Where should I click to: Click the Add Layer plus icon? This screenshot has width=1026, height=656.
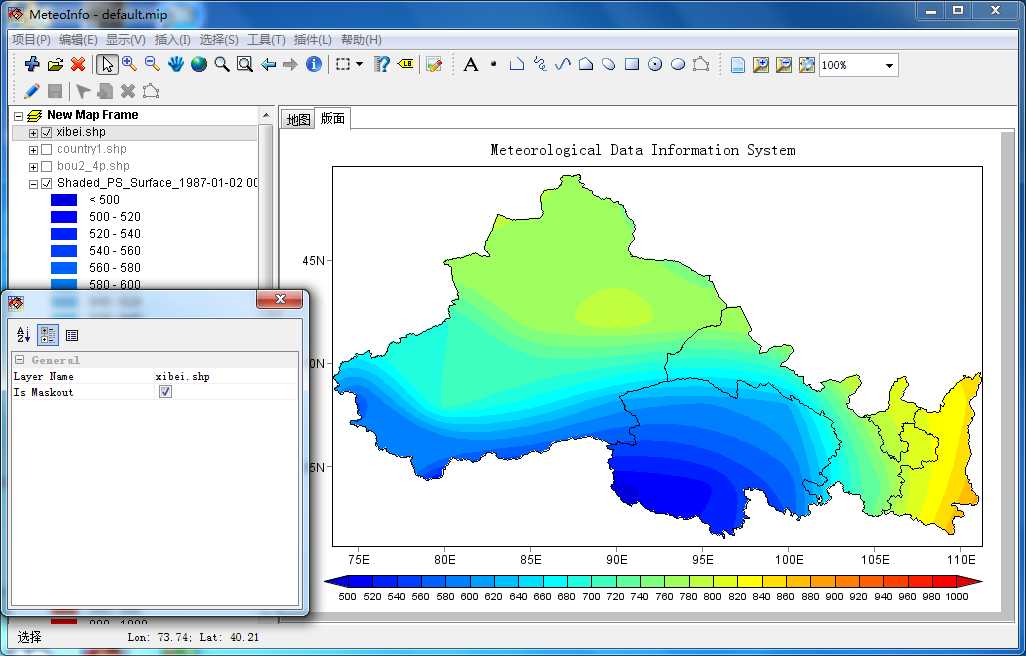(x=32, y=65)
